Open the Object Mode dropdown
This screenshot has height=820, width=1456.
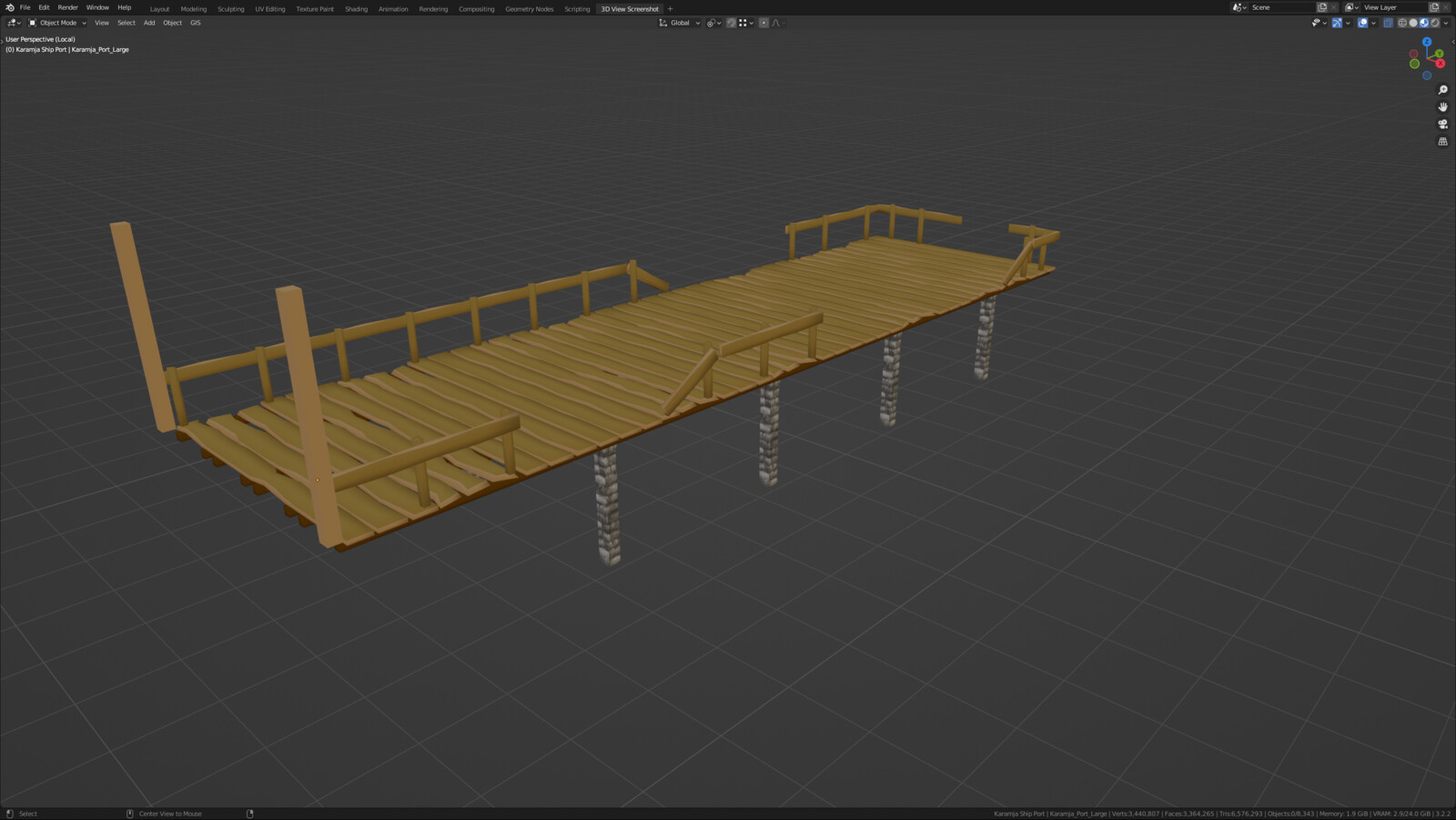57,23
